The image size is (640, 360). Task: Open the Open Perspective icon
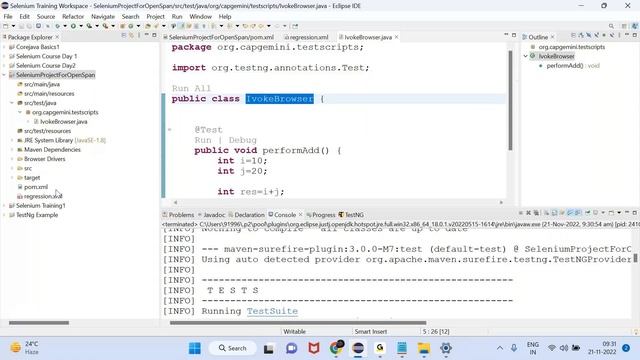[x=624, y=26]
